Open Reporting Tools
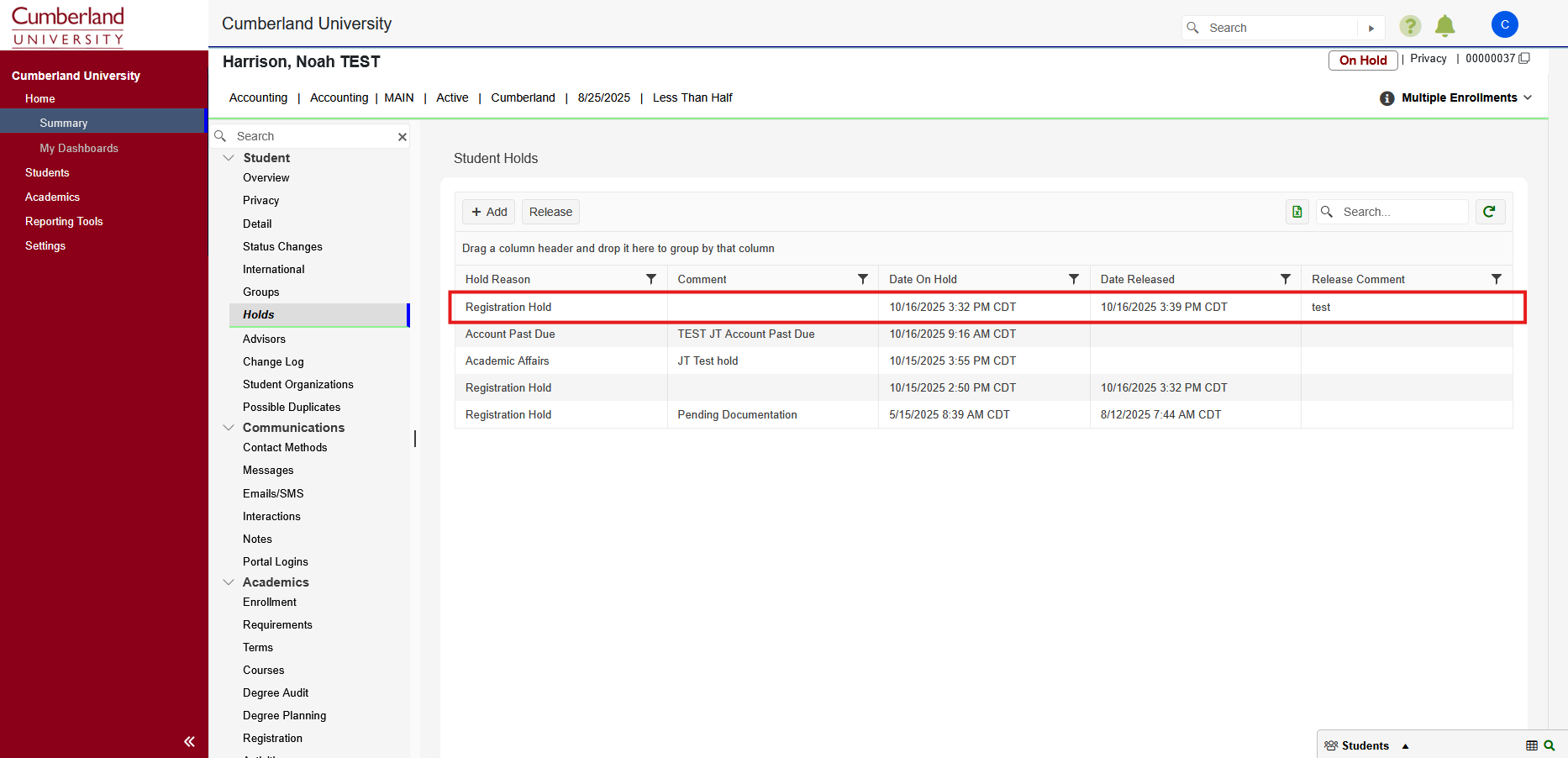Viewport: 1568px width, 758px height. (64, 221)
